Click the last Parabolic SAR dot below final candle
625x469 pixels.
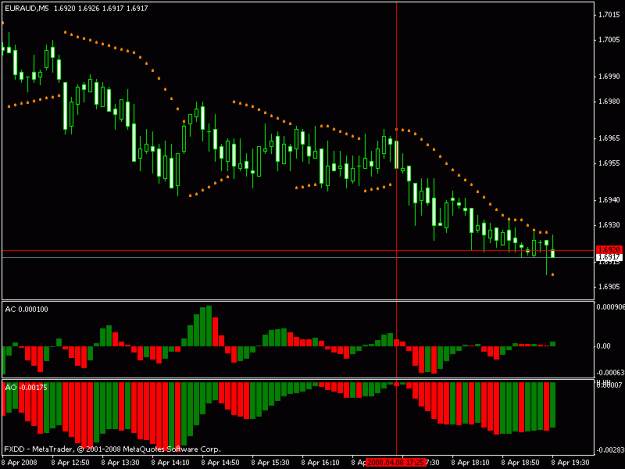[553, 275]
